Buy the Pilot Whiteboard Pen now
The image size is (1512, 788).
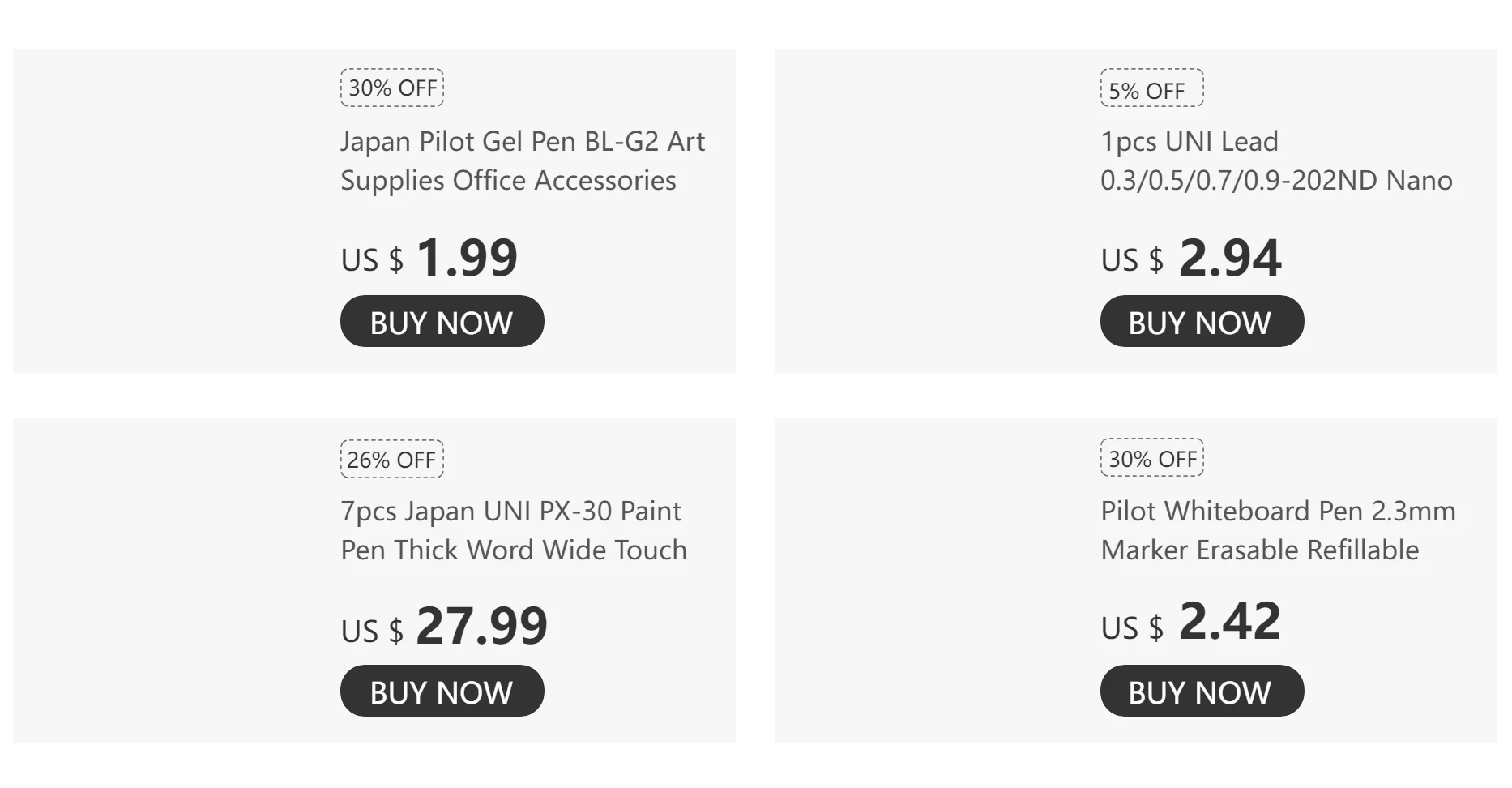click(1202, 692)
